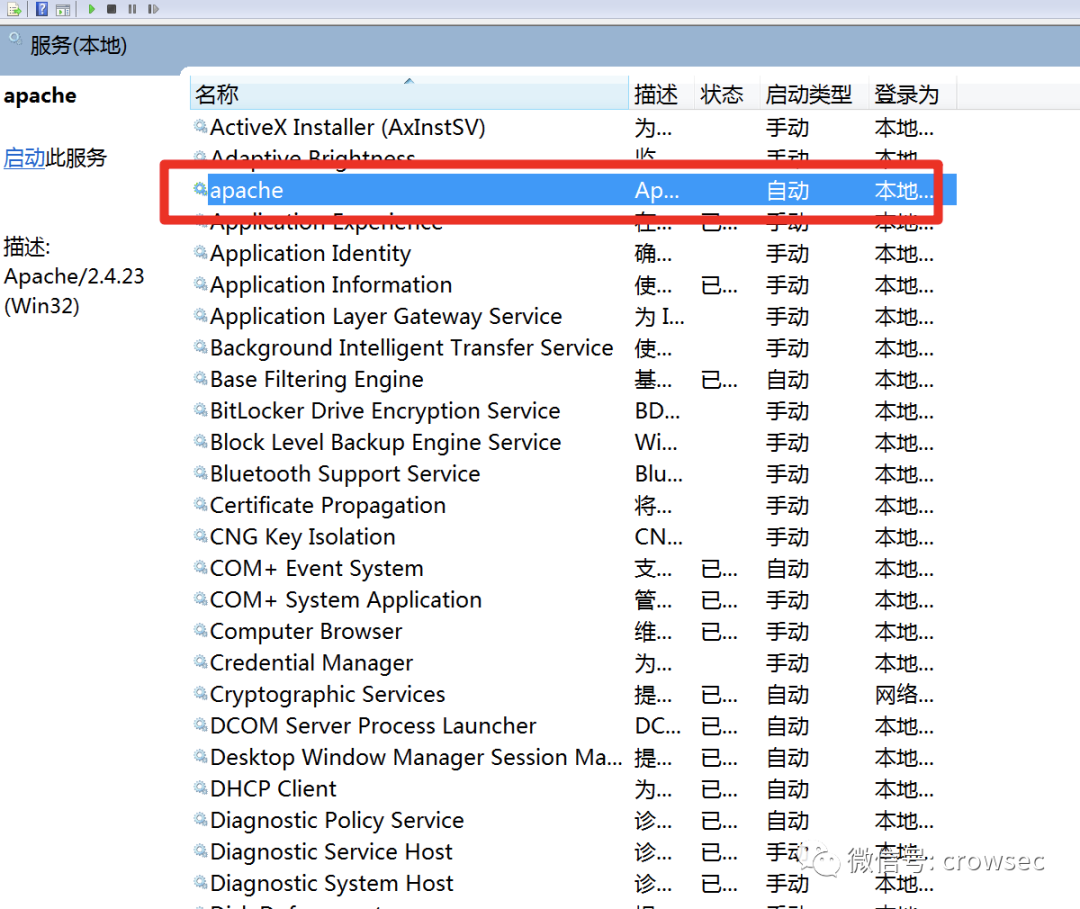Screen dimensions: 1080x909
Task: Click gear icon of Computer Browser
Action: pyautogui.click(x=200, y=630)
